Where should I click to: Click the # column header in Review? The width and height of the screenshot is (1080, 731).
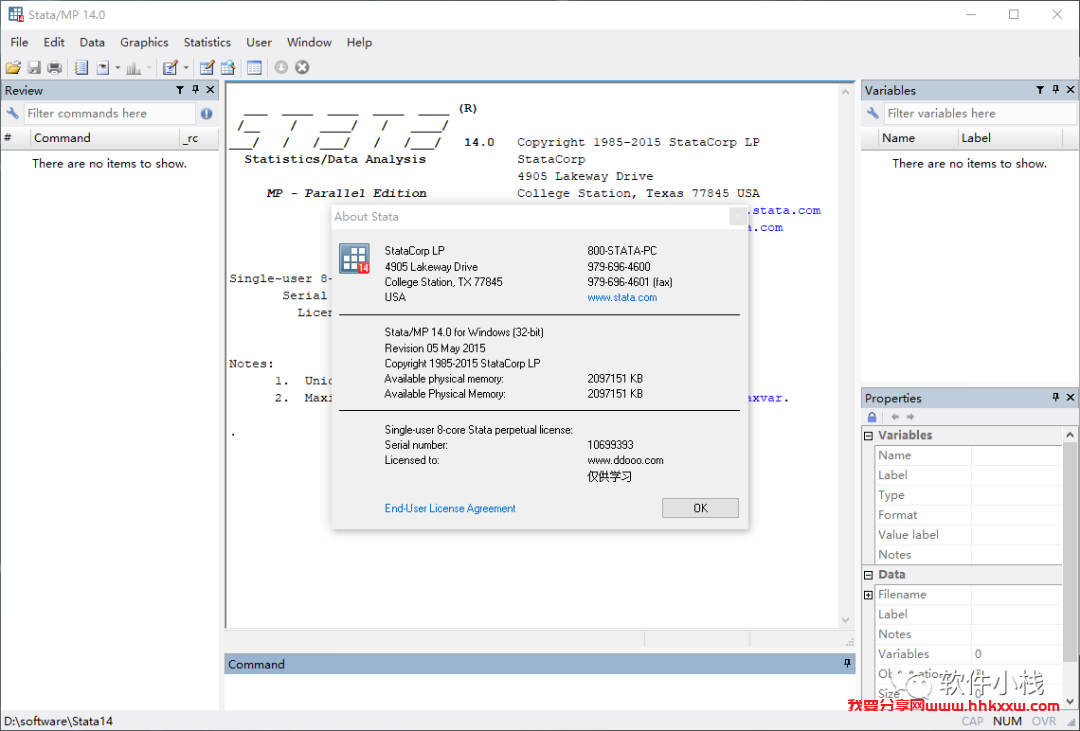[x=16, y=138]
